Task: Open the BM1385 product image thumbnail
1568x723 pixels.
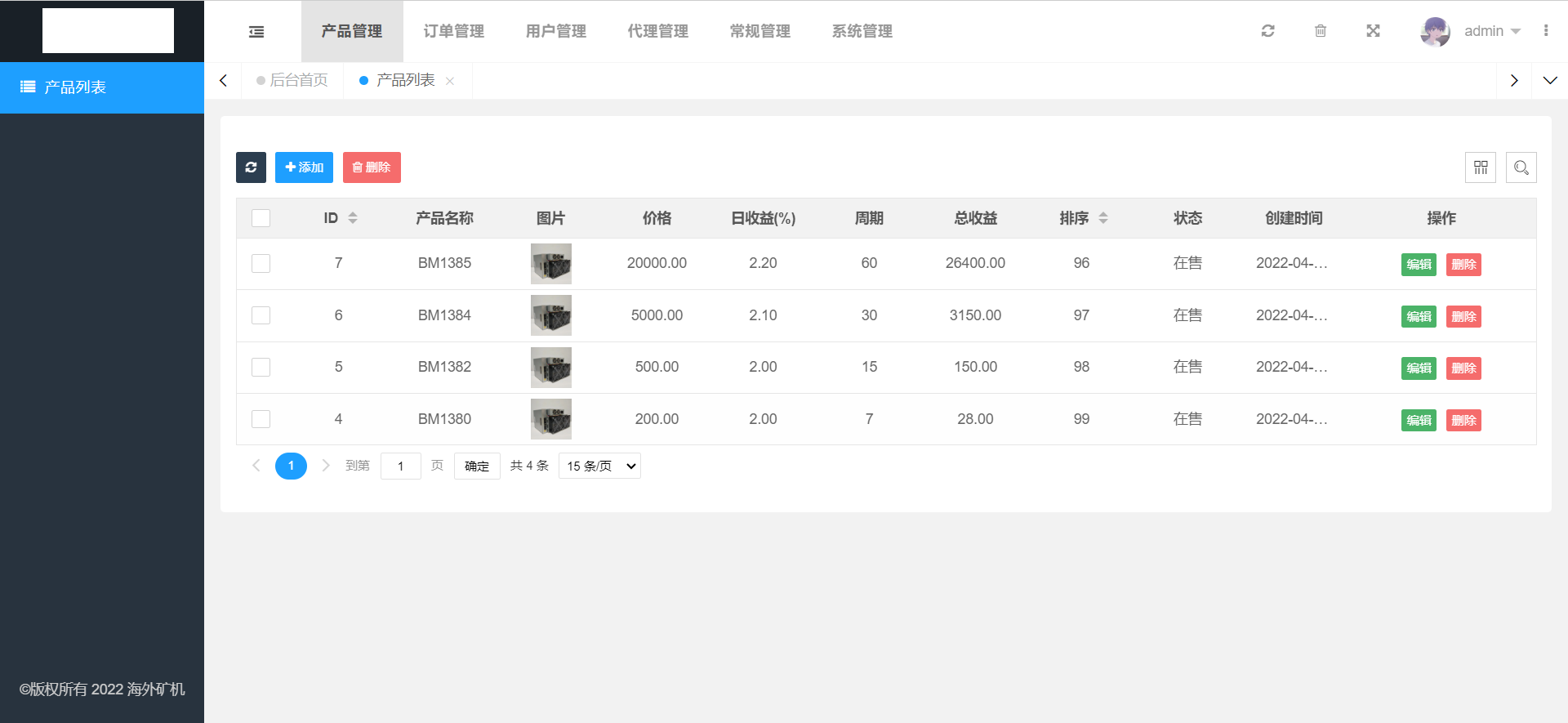Action: point(551,264)
